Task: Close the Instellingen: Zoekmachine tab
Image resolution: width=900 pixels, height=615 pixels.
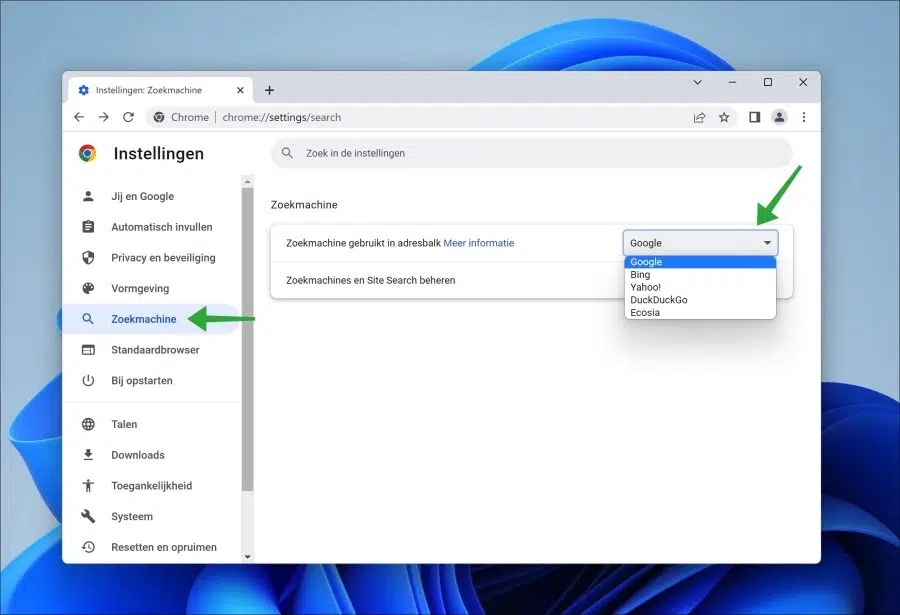Action: (240, 90)
